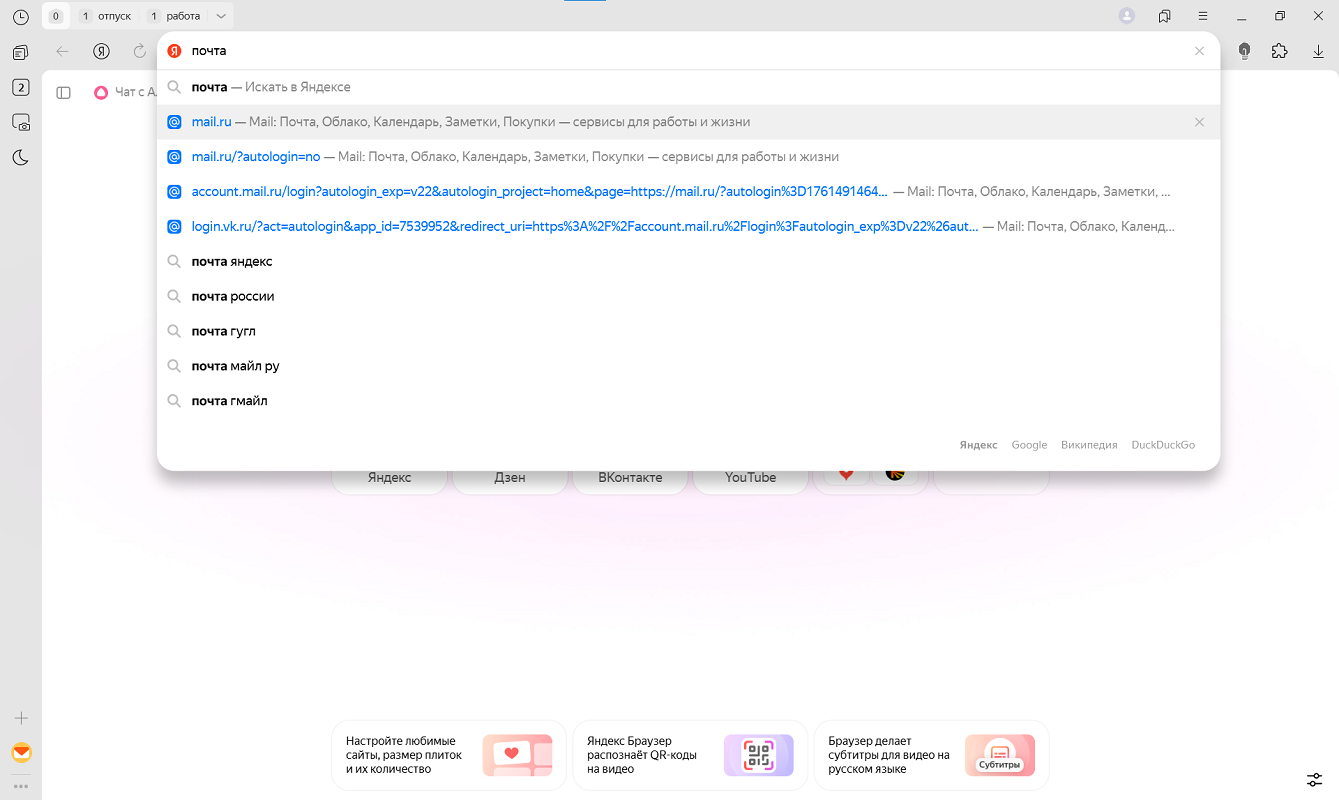Switch search engine to DuckDuckGo
Screen dimensions: 1339x800
pyautogui.click(x=1162, y=445)
